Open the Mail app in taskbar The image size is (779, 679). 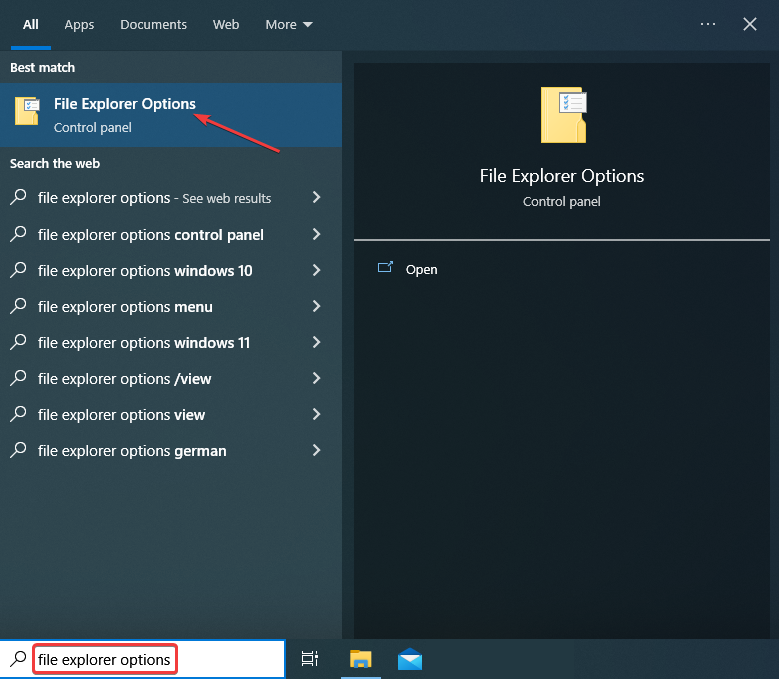coord(410,658)
